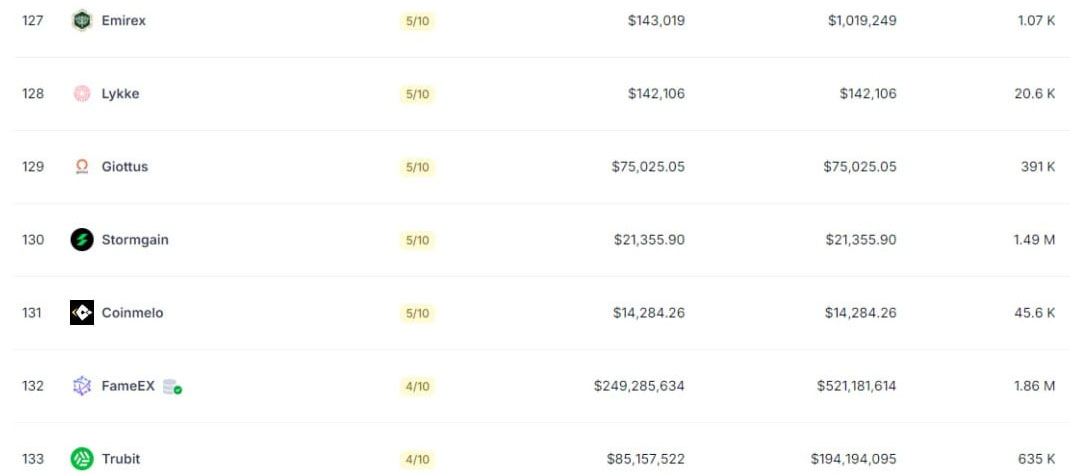Click the green Stormgain lightning icon
1070x474 pixels.
point(82,239)
